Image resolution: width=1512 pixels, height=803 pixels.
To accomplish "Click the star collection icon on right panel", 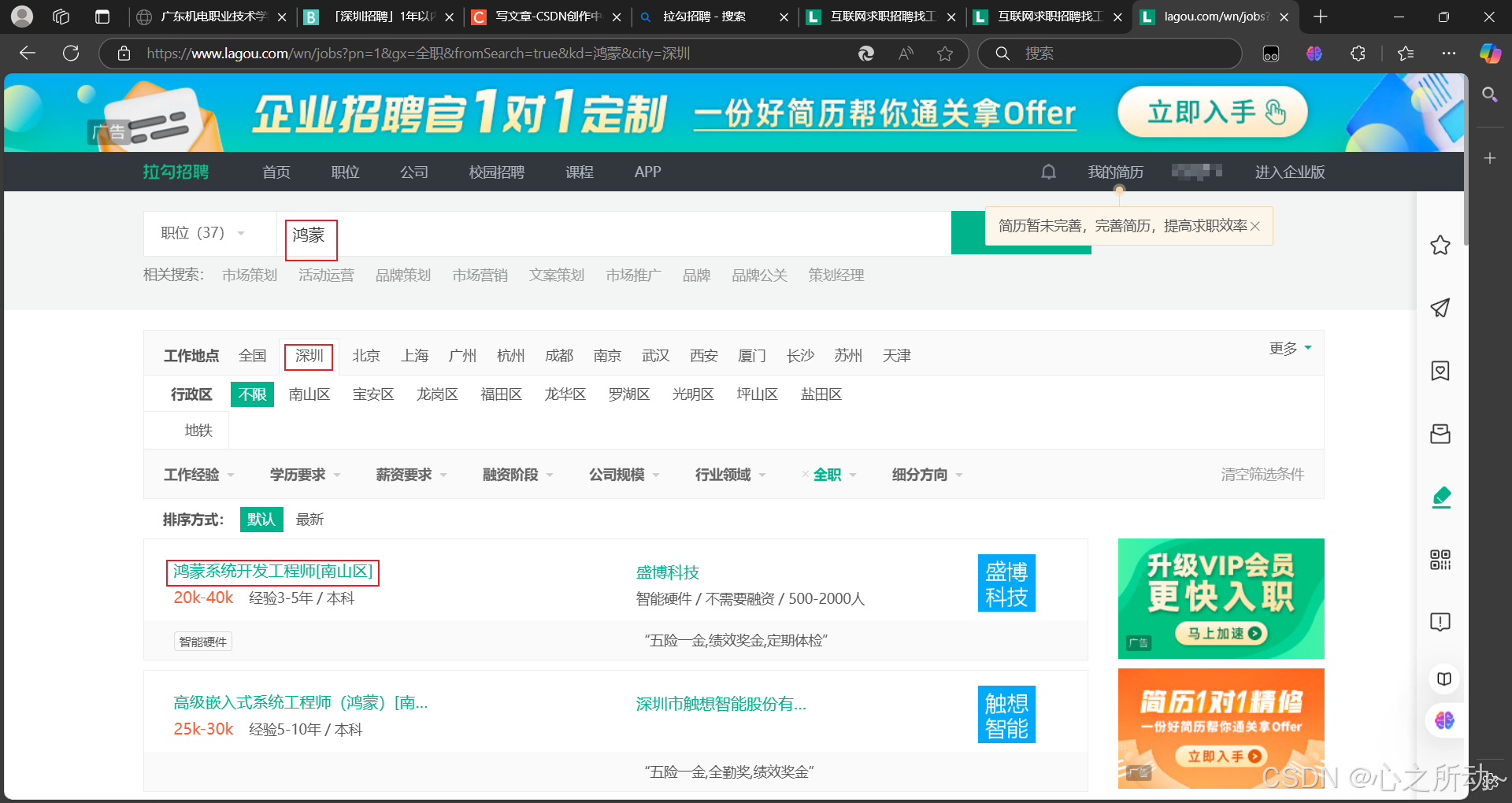I will (1440, 245).
